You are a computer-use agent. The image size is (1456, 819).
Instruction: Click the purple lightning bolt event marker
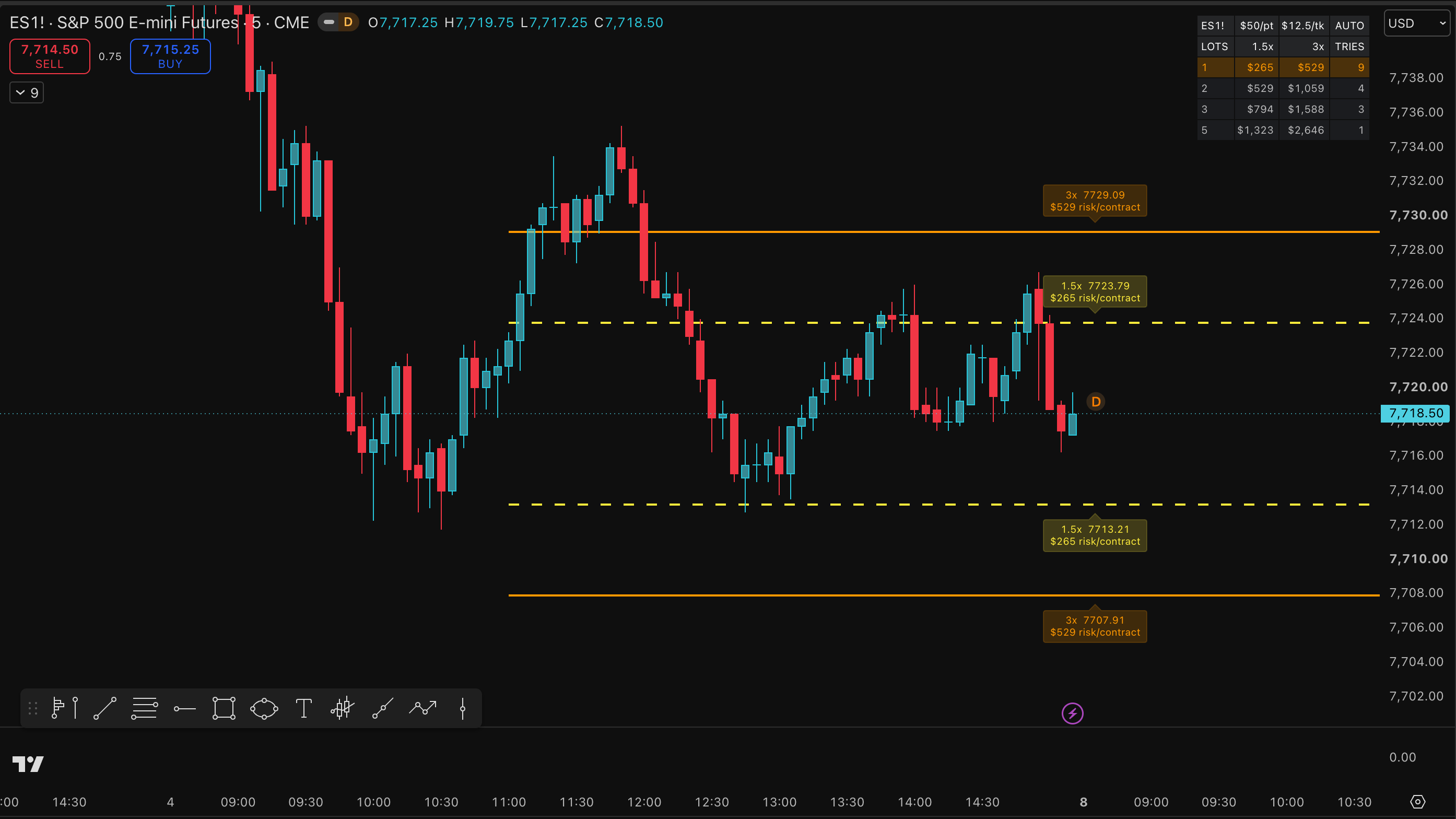(1072, 713)
